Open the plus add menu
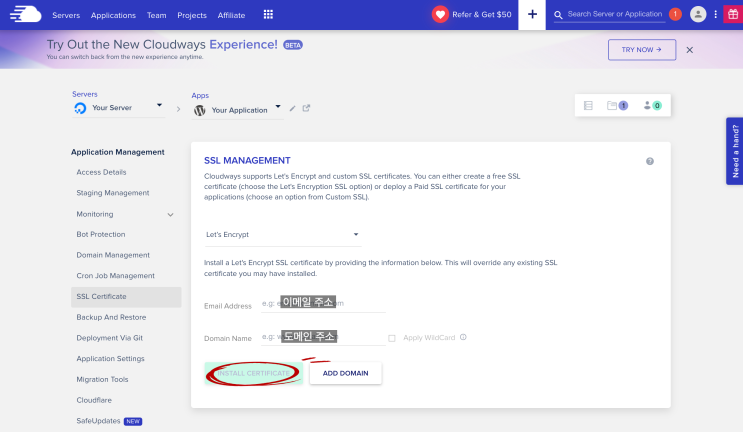 [532, 15]
